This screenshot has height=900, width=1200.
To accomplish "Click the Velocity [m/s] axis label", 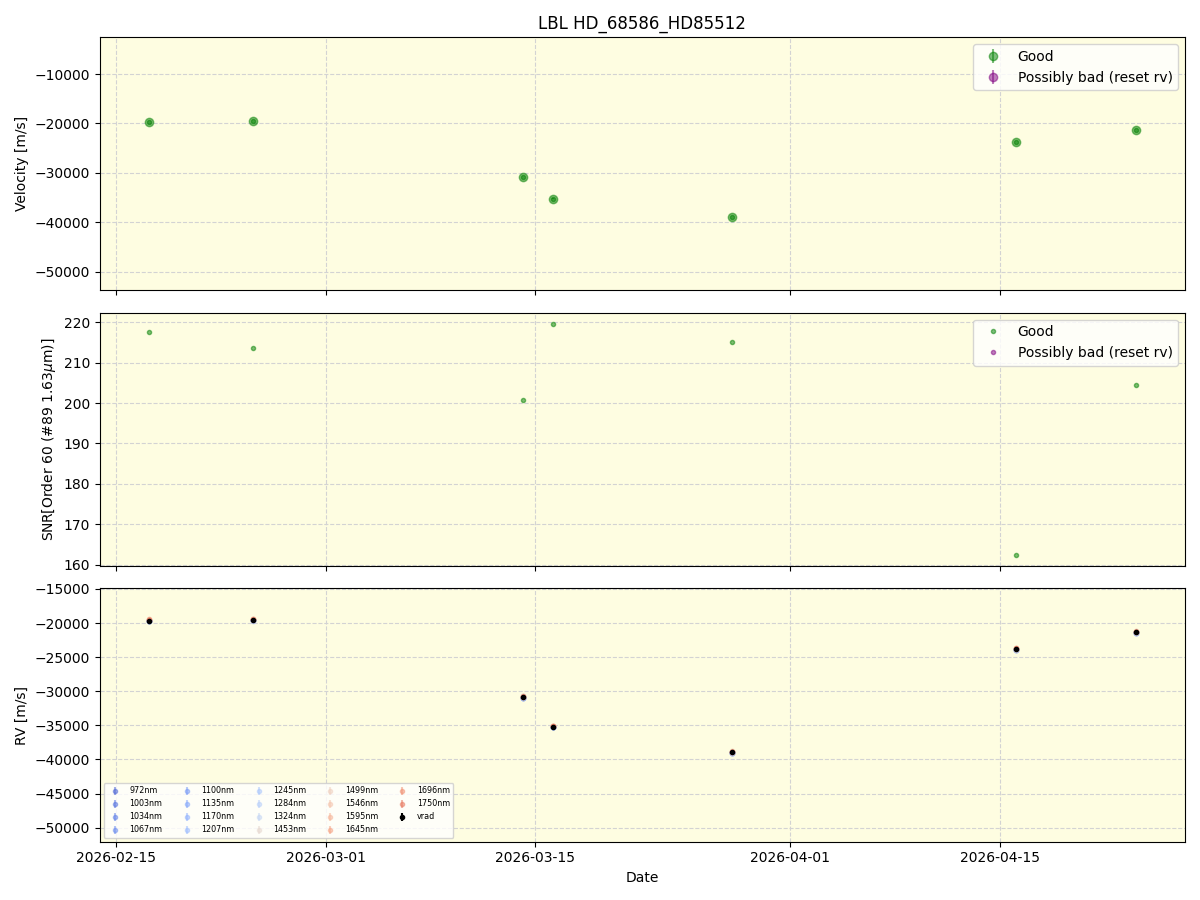I will [x=21, y=164].
